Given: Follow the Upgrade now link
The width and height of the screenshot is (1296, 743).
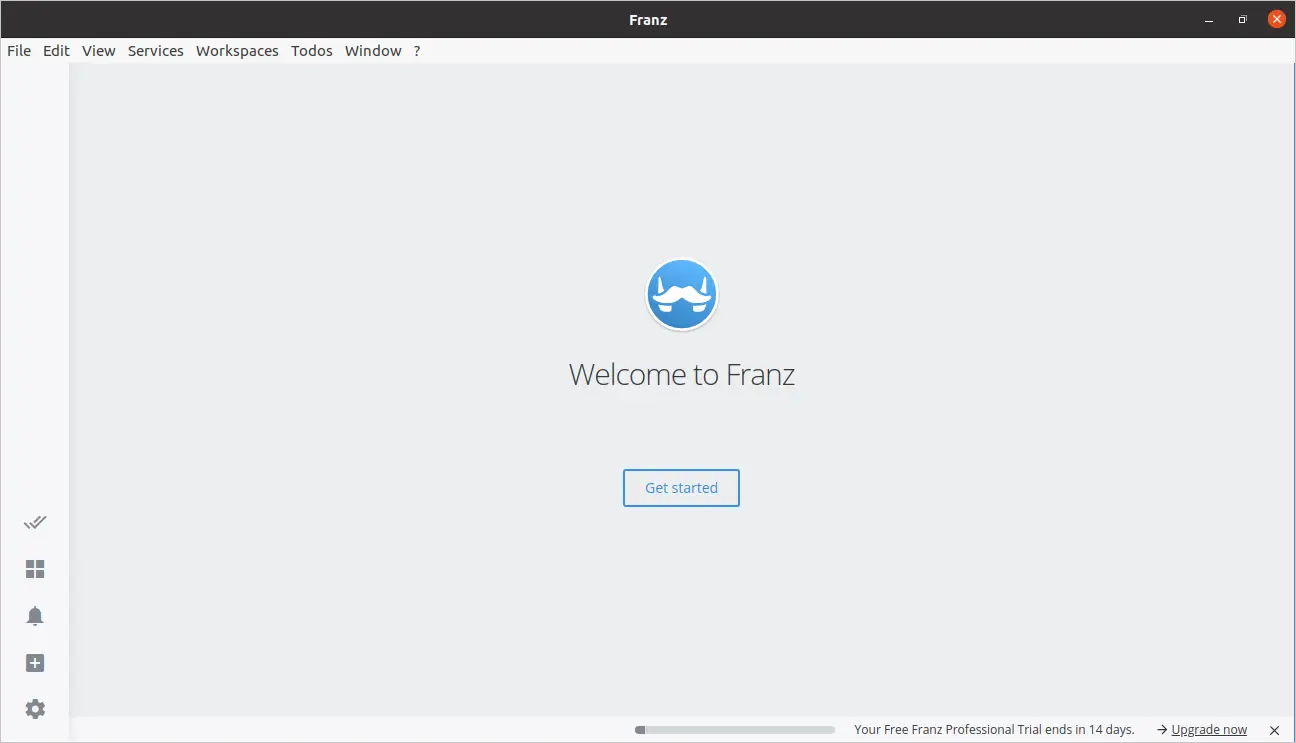Looking at the screenshot, I should tap(1209, 730).
